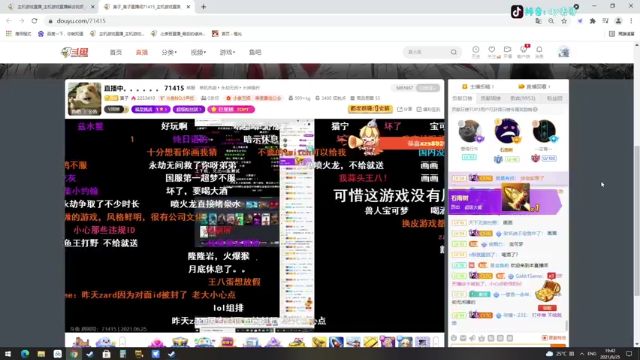Screen dimensions: 640x360
Task: Switch to the first browser tab
Action: (50, 7)
